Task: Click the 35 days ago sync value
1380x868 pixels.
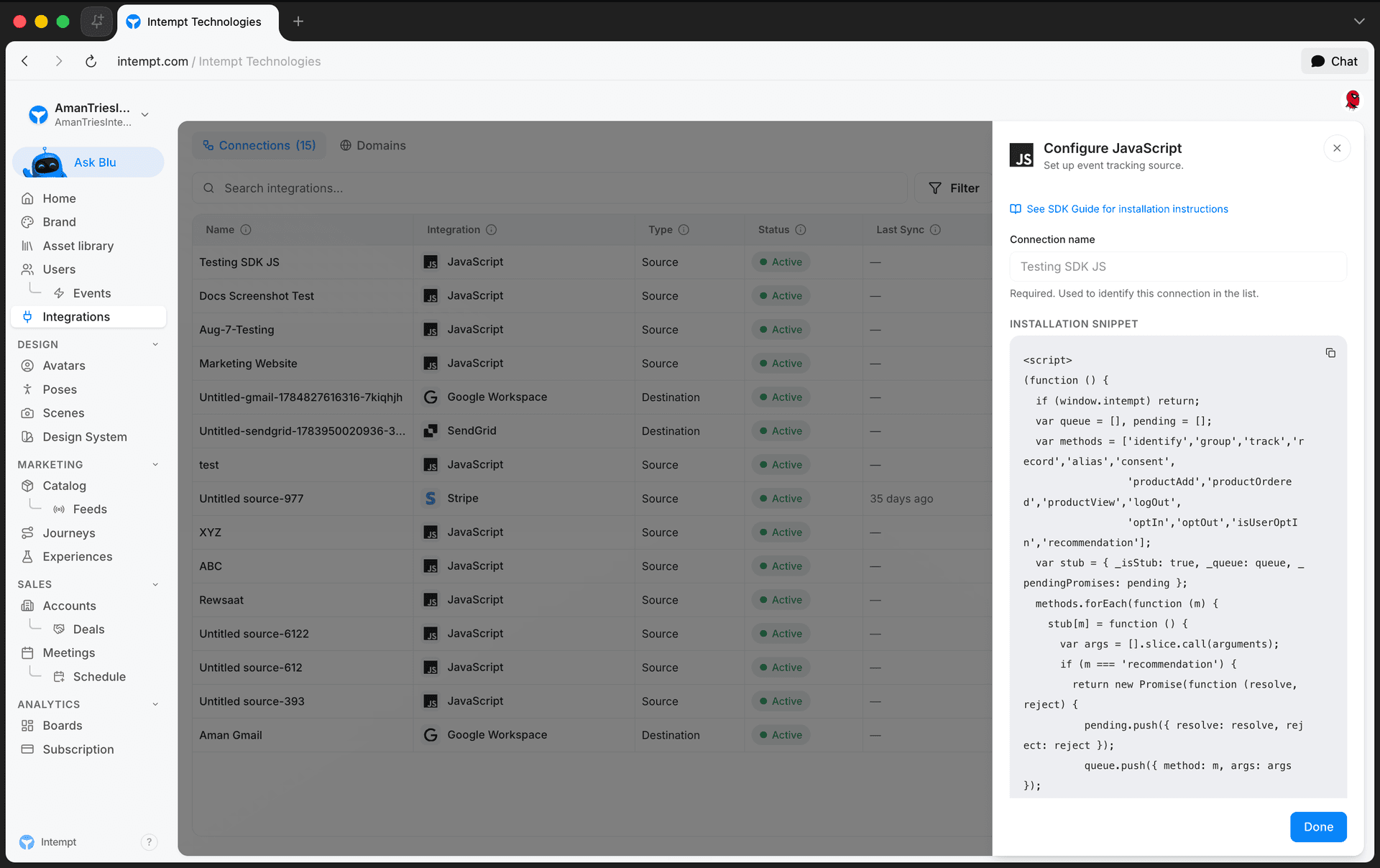Action: (x=901, y=499)
